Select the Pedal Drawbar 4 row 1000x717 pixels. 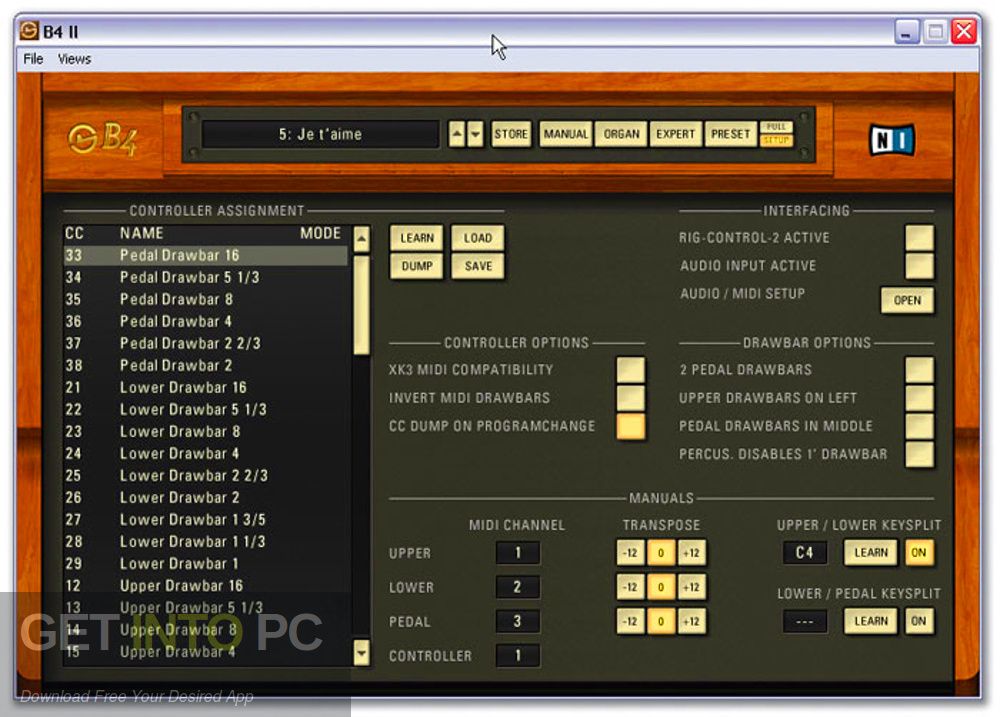pyautogui.click(x=206, y=322)
